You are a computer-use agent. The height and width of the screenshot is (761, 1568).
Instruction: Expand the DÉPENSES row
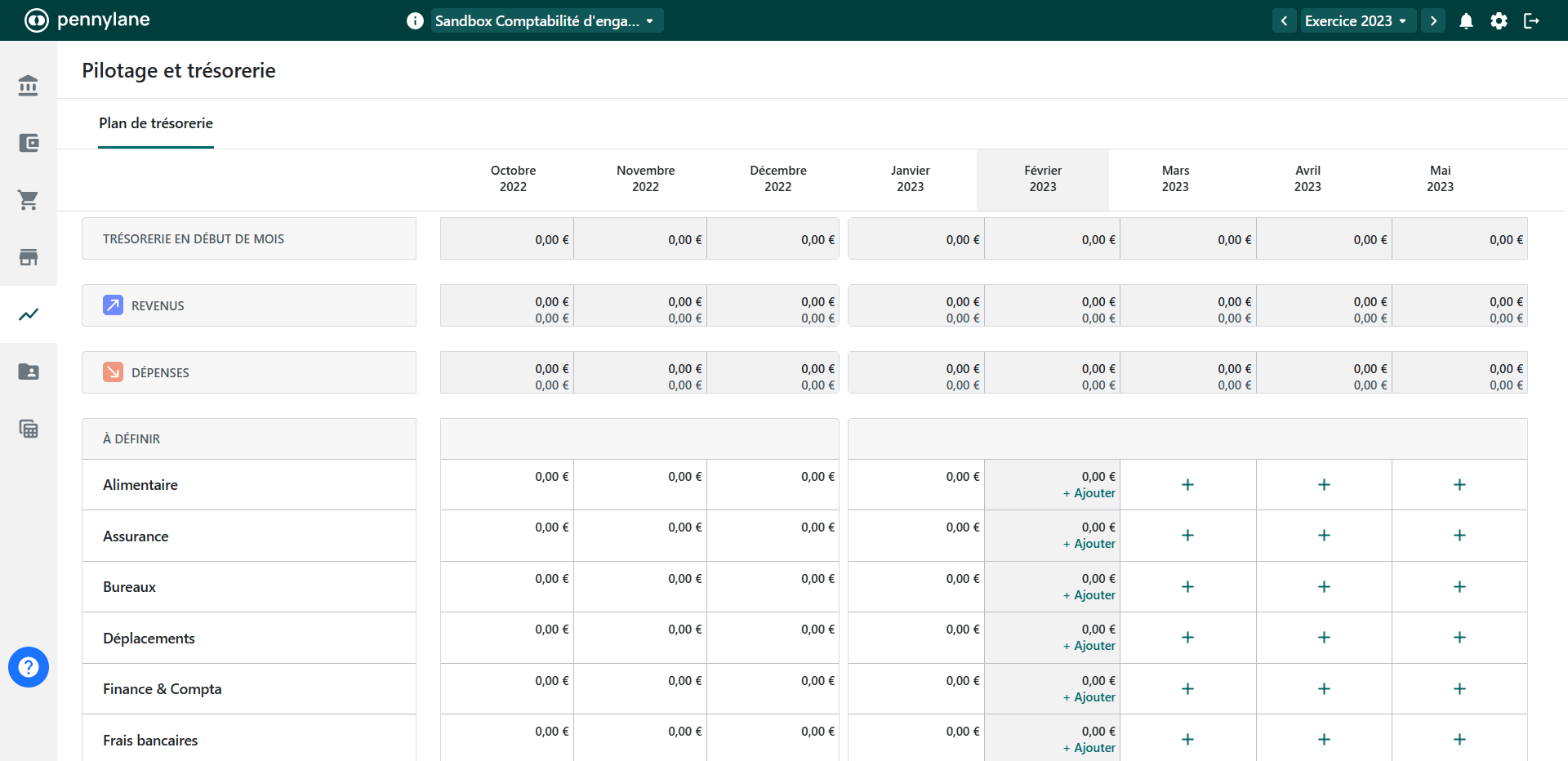pyautogui.click(x=249, y=372)
